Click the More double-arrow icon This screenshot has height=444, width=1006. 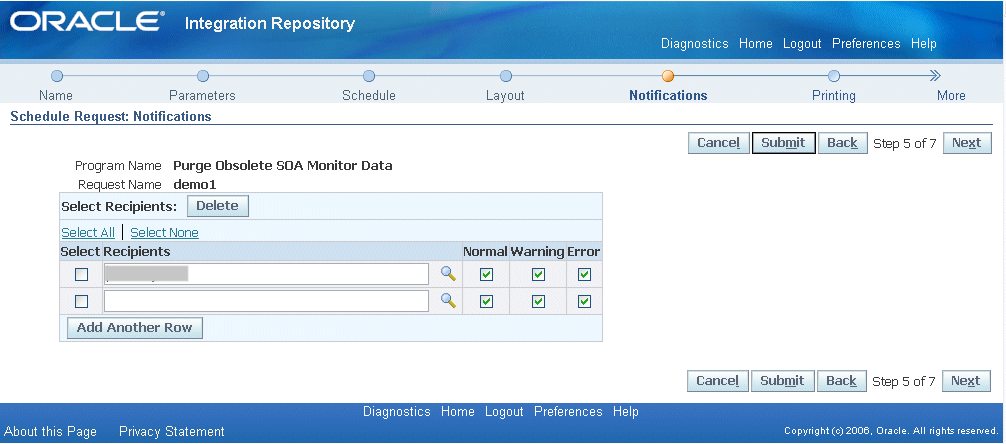point(935,76)
